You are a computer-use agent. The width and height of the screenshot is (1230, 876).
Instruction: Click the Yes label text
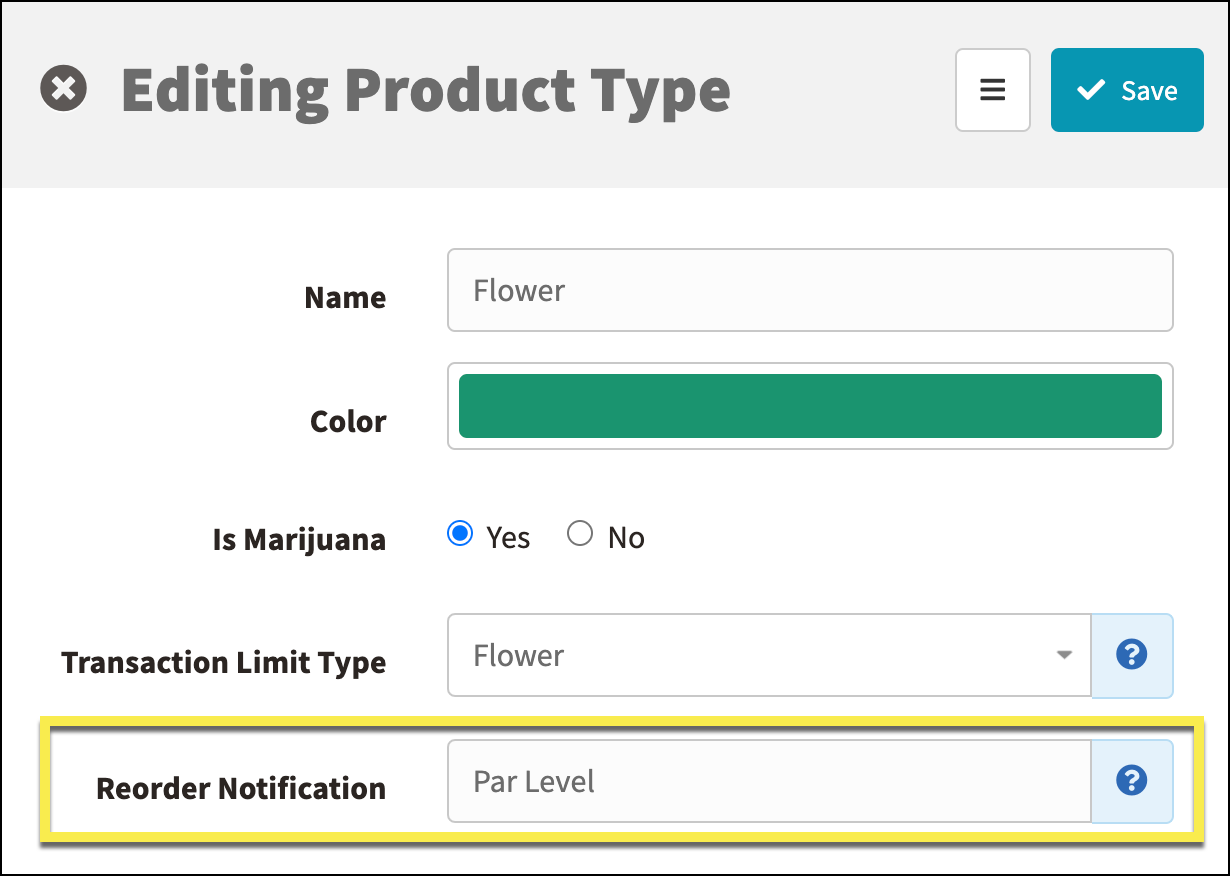508,538
